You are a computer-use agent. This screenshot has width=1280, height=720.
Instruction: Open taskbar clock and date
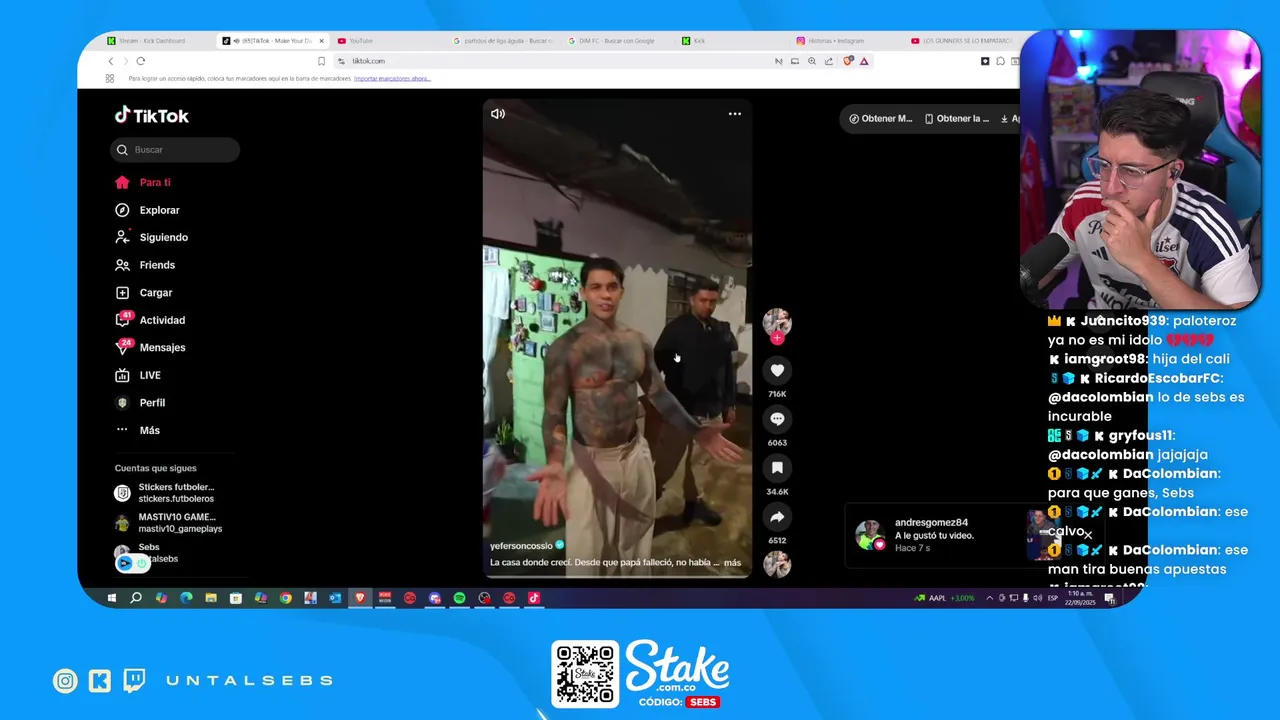point(1081,598)
